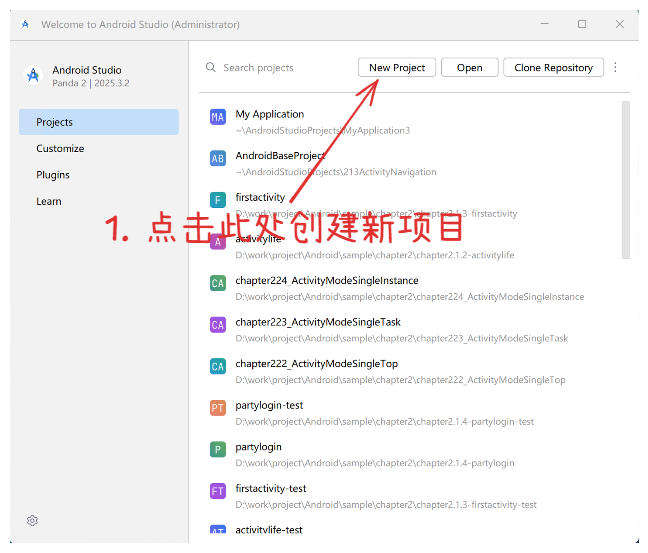
Task: Select the Learn tab
Action: click(x=99, y=201)
